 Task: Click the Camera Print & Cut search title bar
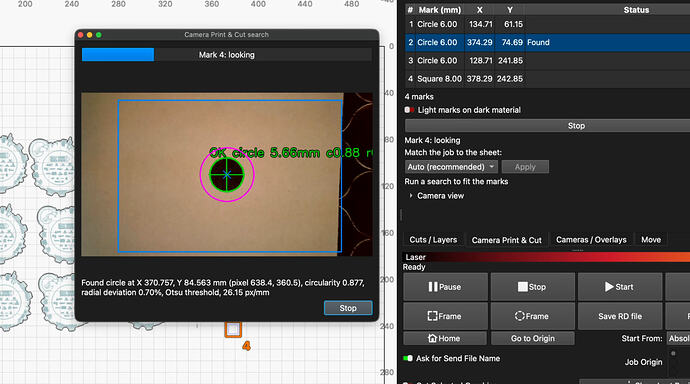coord(227,34)
